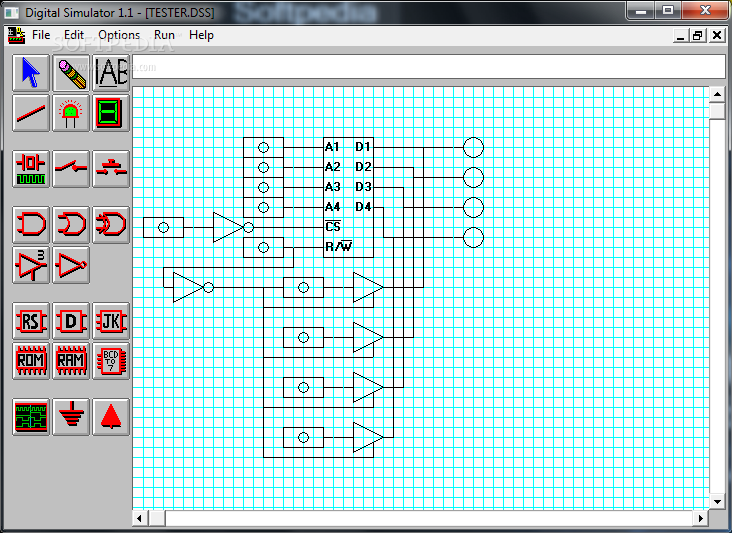Select the RAM chip component
Screen dimensions: 732x533
tap(71, 361)
